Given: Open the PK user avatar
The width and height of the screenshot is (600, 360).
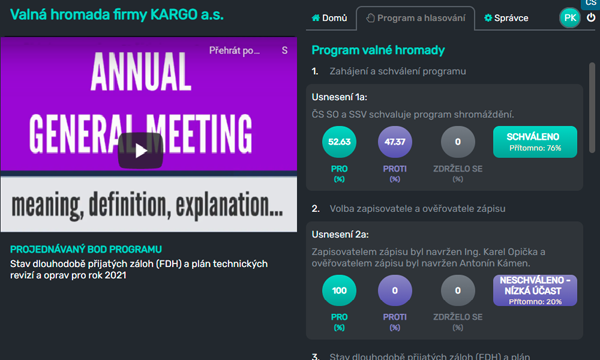Looking at the screenshot, I should (570, 18).
